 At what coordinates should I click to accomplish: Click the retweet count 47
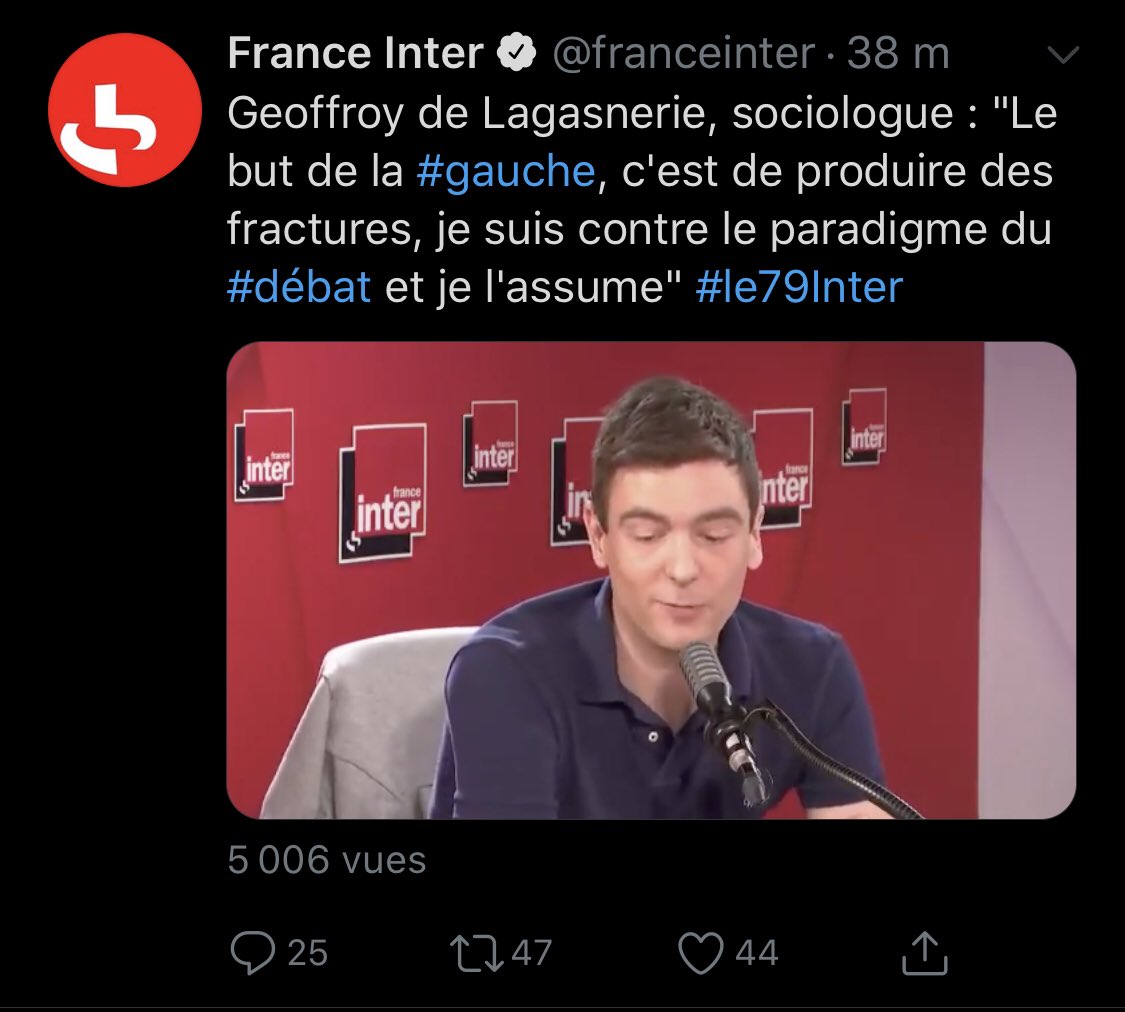click(531, 953)
